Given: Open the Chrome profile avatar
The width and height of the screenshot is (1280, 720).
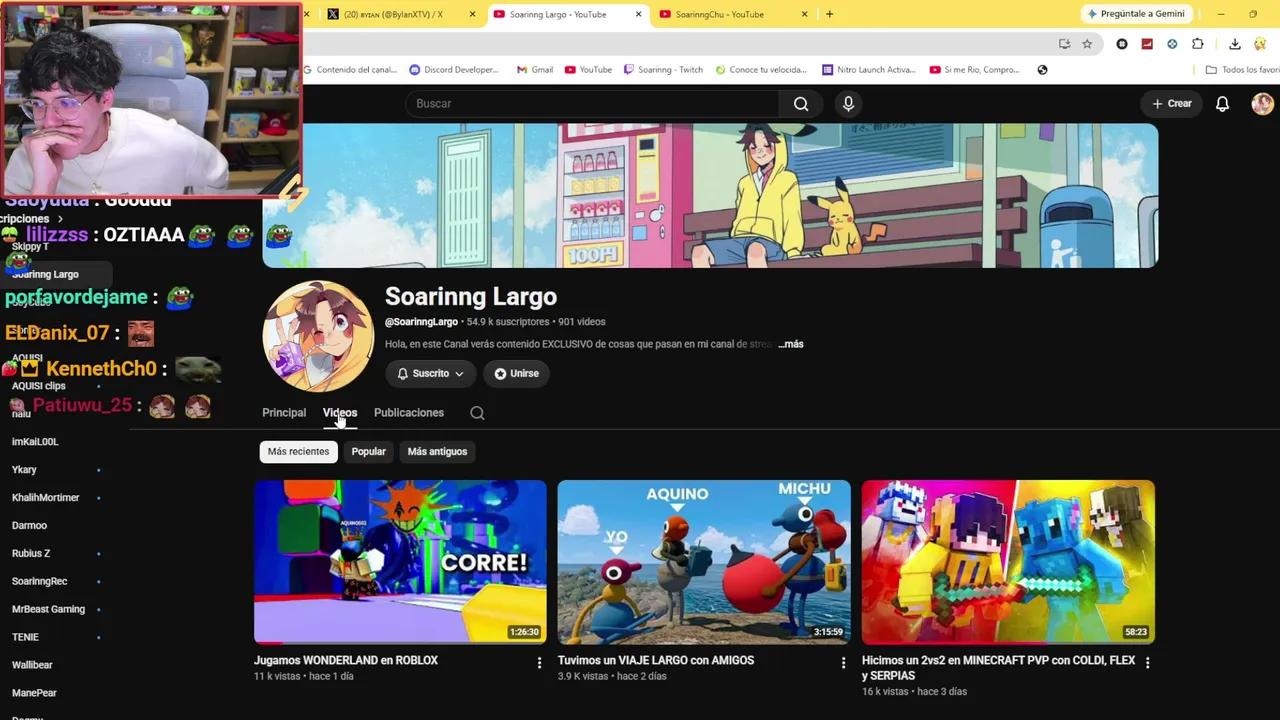Looking at the screenshot, I should [1262, 44].
